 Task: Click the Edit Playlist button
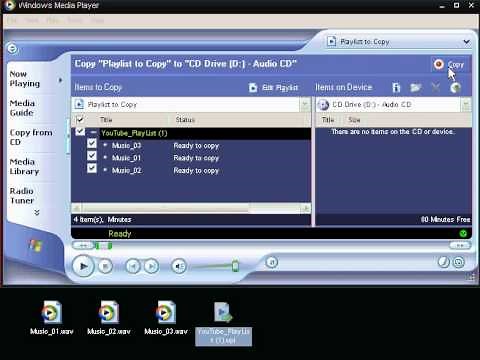click(x=273, y=88)
